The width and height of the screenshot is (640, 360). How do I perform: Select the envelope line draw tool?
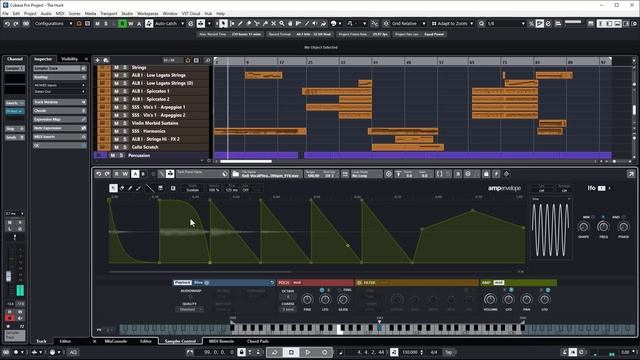pyautogui.click(x=150, y=188)
